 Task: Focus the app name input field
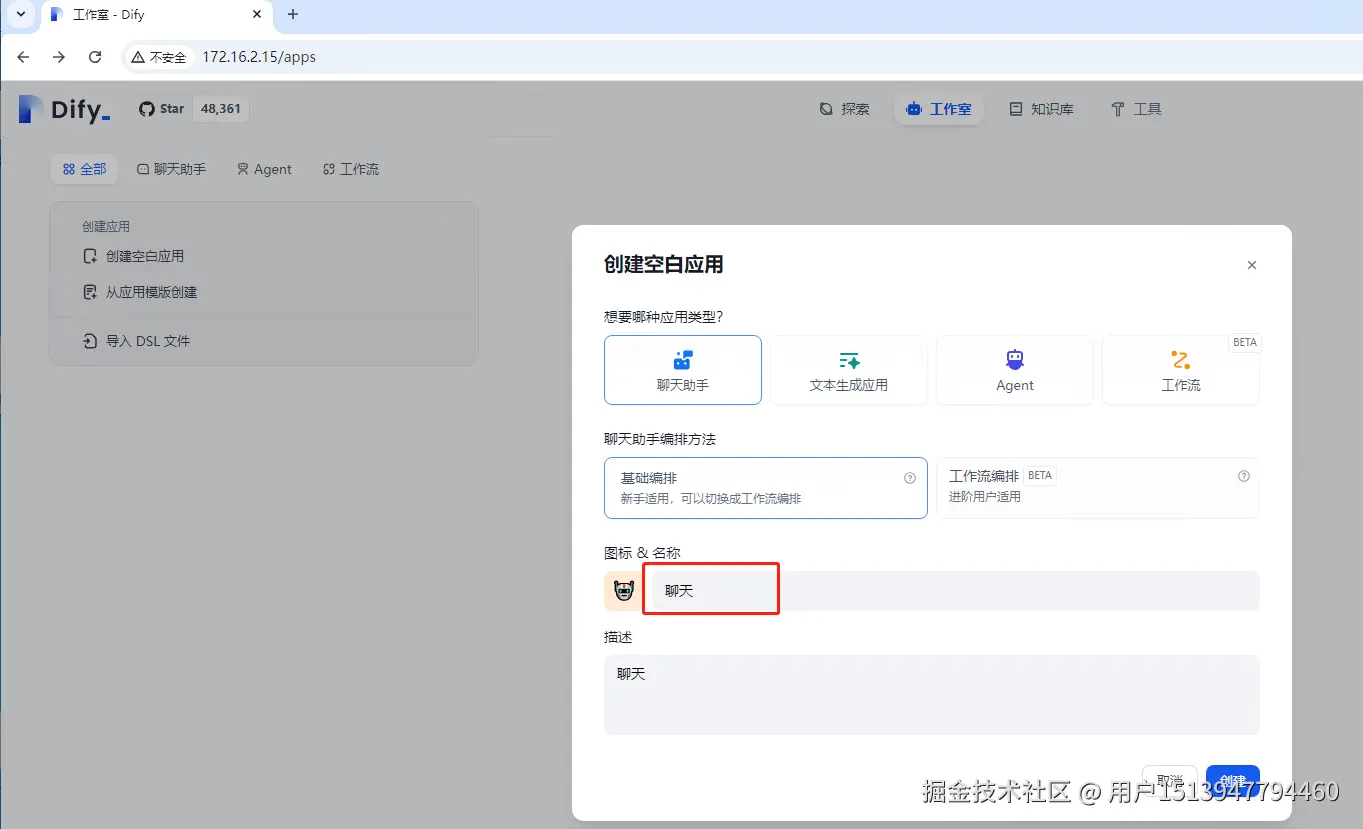pos(954,591)
